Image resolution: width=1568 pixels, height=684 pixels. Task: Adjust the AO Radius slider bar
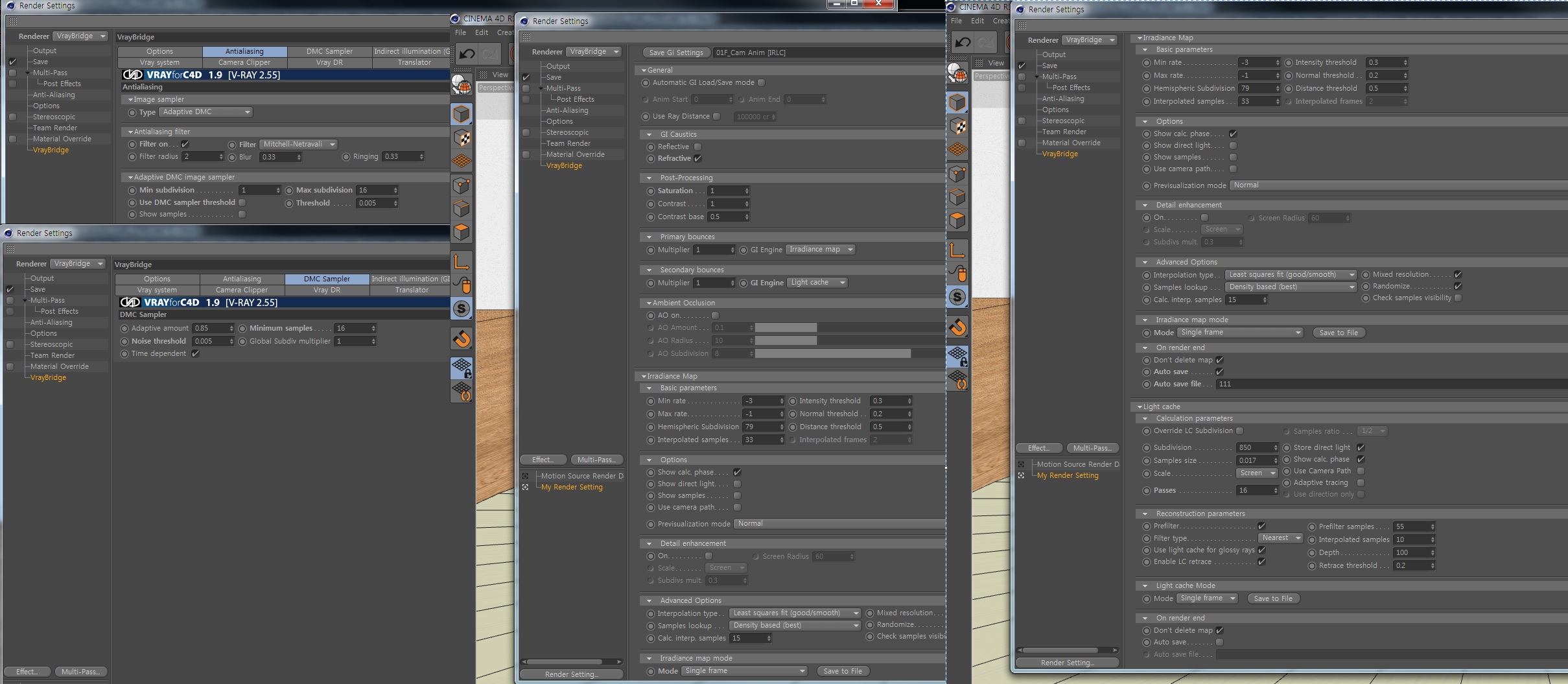(849, 340)
